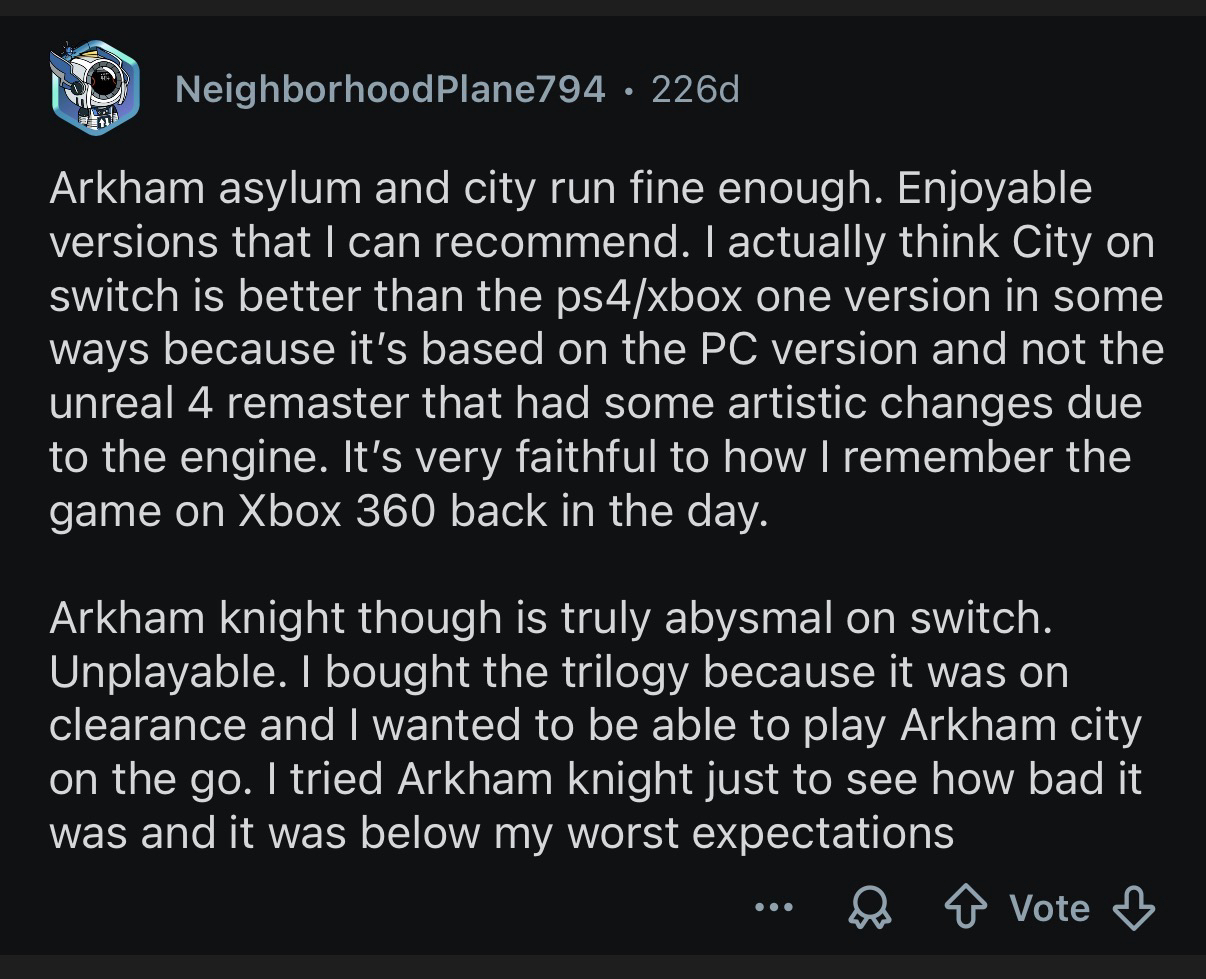The width and height of the screenshot is (1206, 979).
Task: Tap the first paragraph starting "Arkham asylum"
Action: (x=600, y=350)
